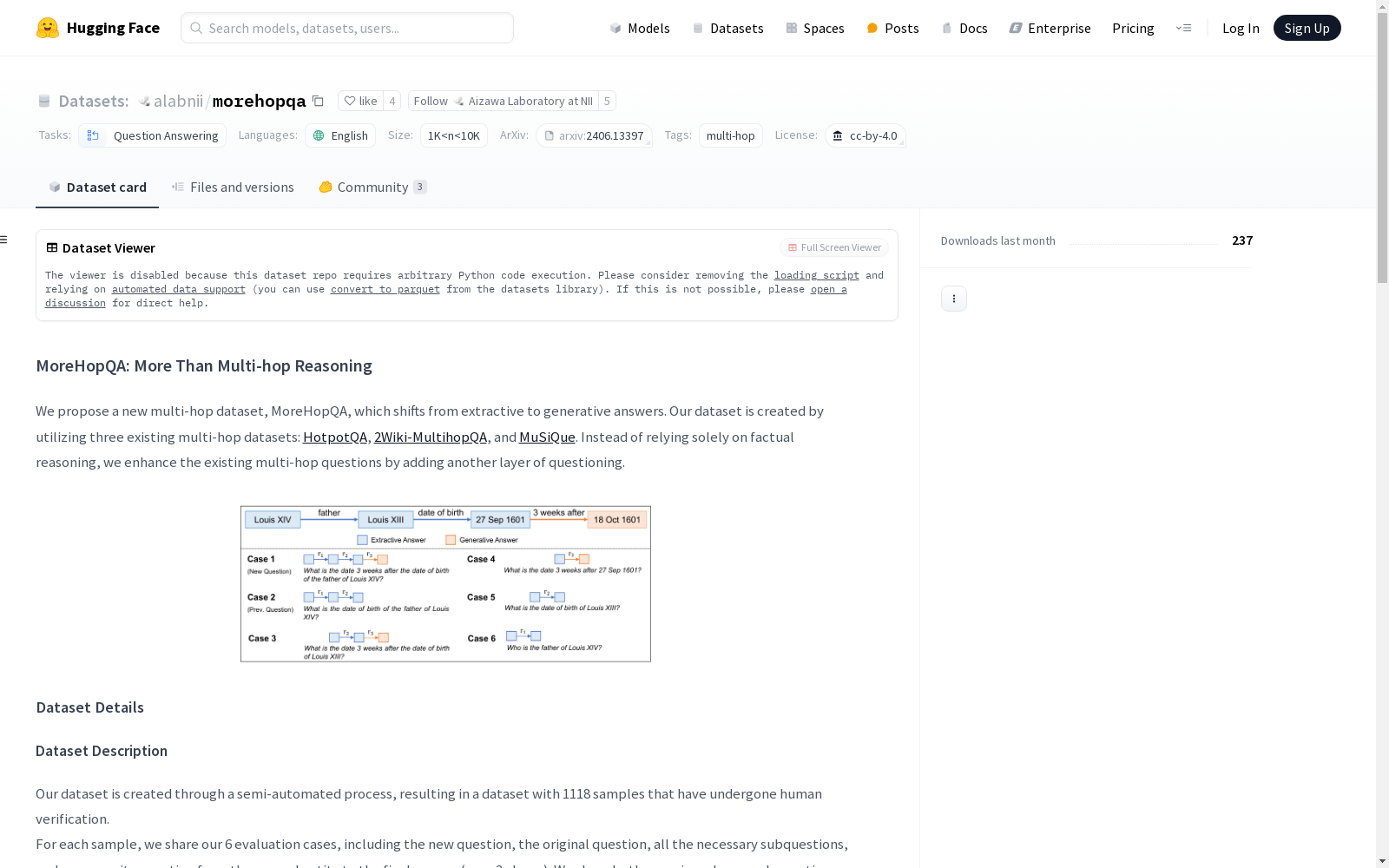
Task: Open the 2Wiki-MultihopQA link
Action: [x=431, y=437]
